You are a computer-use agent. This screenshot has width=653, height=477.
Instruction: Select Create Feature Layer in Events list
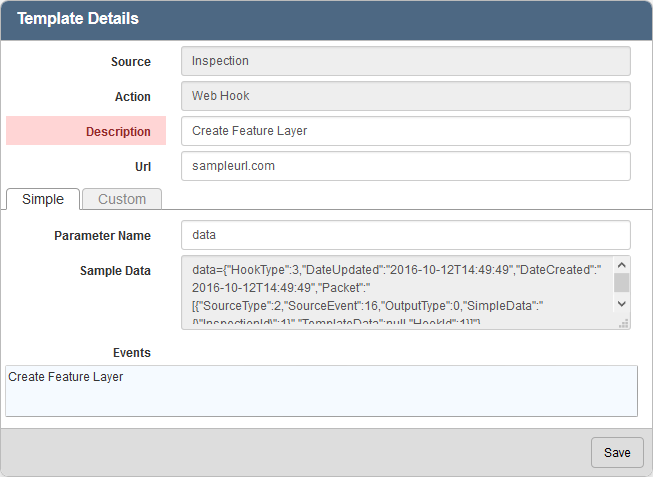(66, 377)
